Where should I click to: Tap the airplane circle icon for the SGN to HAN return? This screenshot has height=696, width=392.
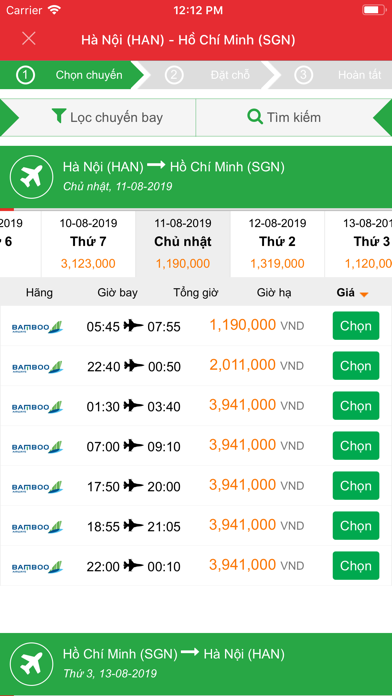click(32, 664)
